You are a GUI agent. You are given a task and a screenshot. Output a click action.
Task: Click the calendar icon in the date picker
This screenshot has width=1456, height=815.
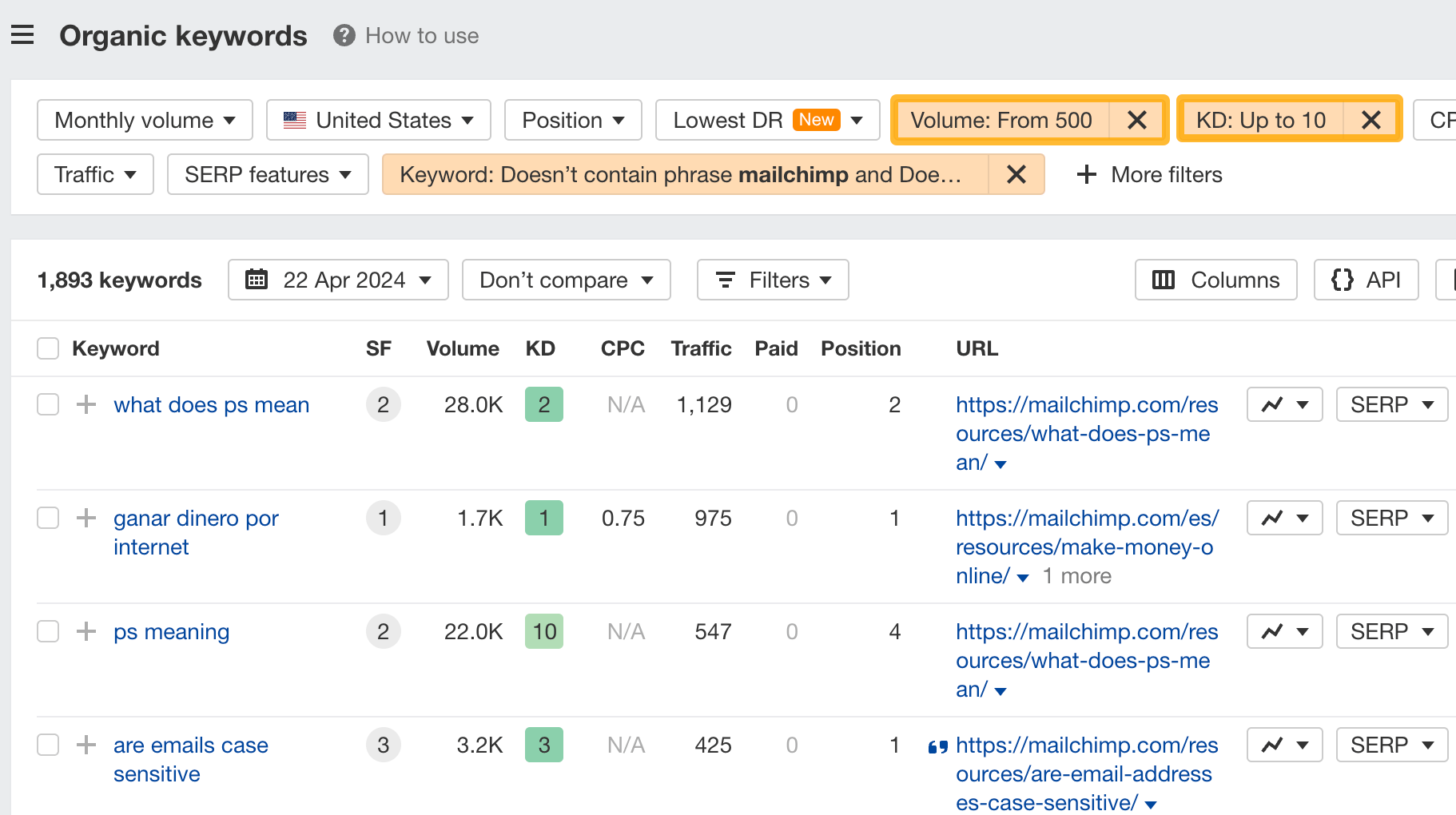257,280
